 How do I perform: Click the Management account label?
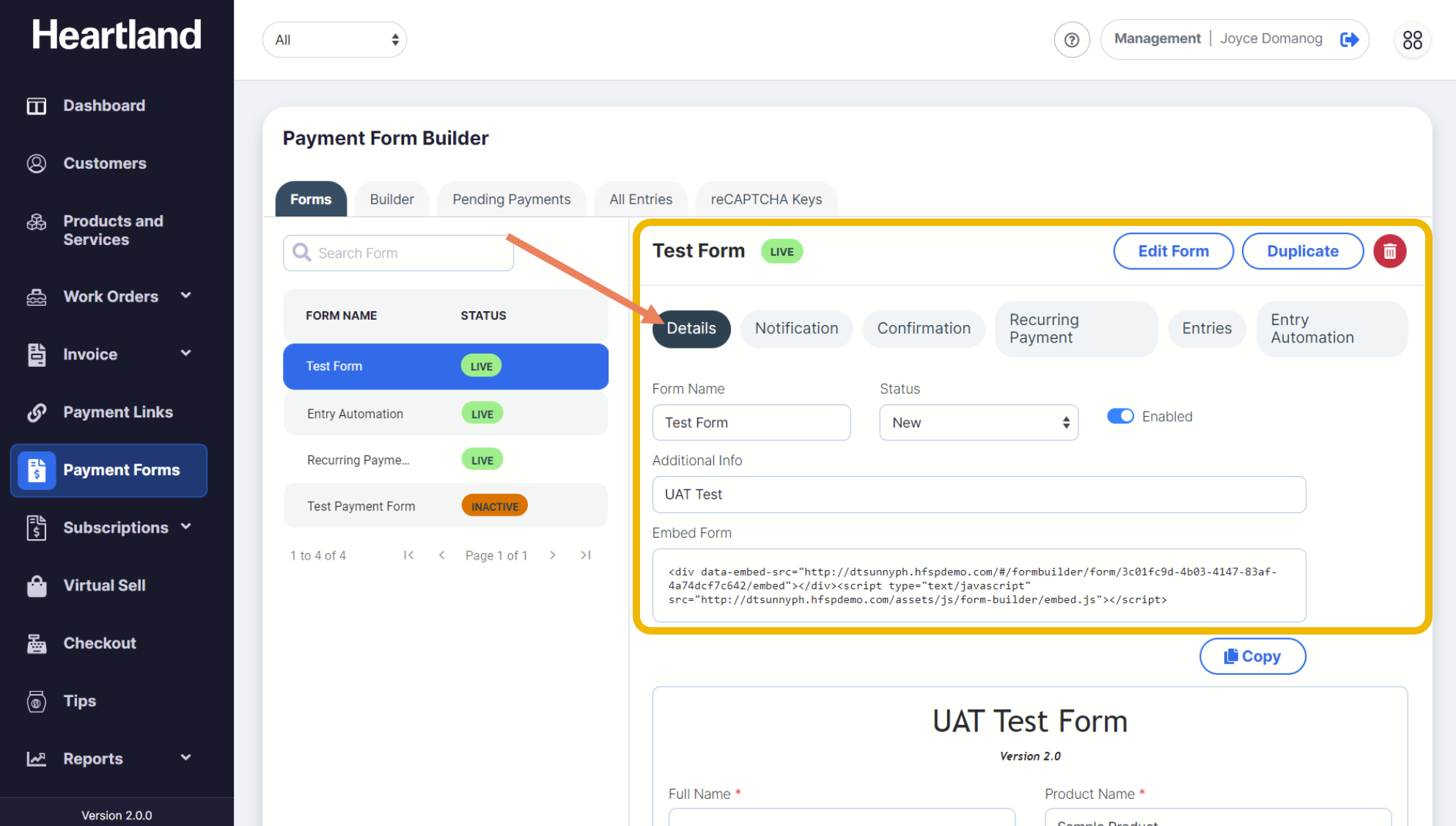[1157, 38]
